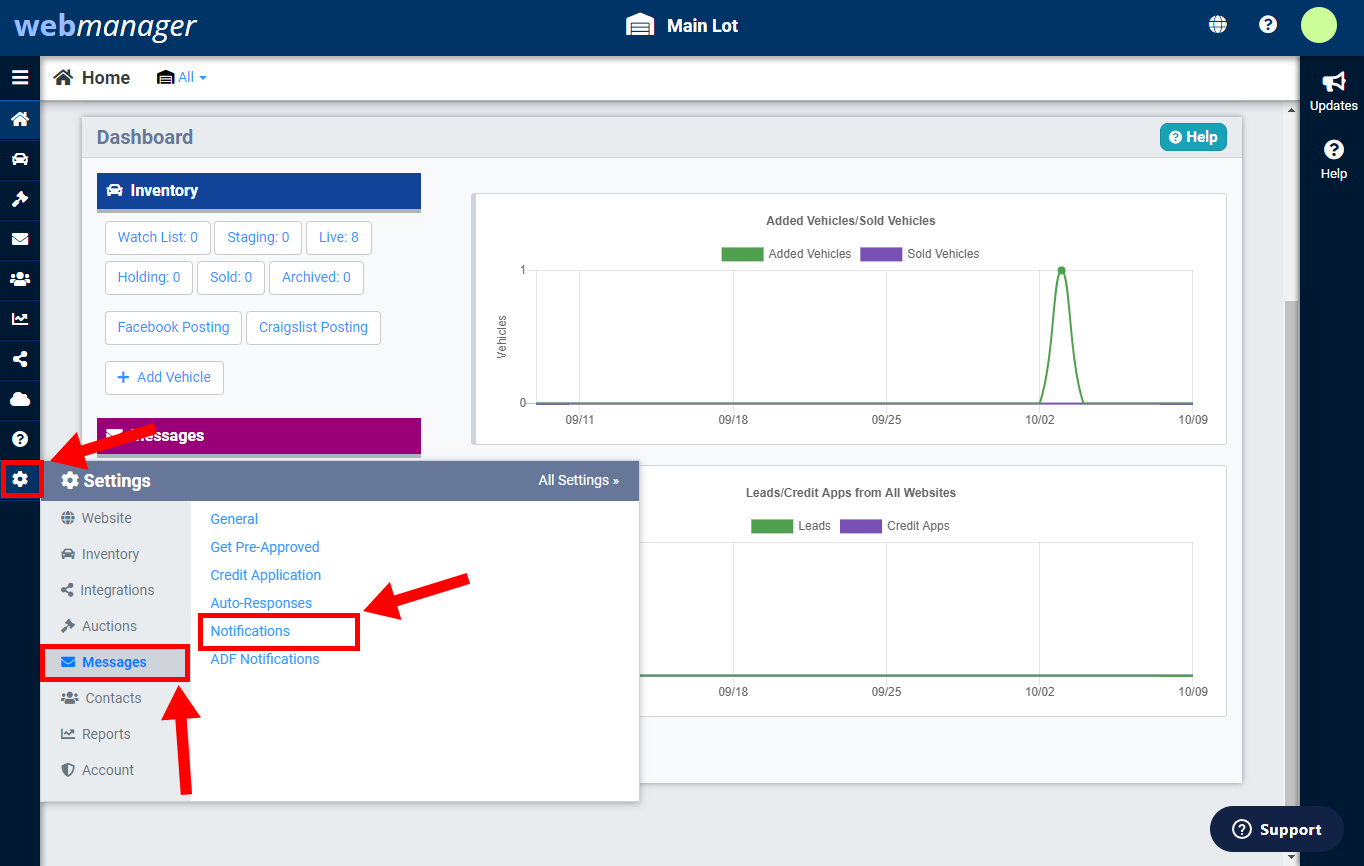Open Notifications settings link
Screen dimensions: 1364x866
click(x=250, y=631)
